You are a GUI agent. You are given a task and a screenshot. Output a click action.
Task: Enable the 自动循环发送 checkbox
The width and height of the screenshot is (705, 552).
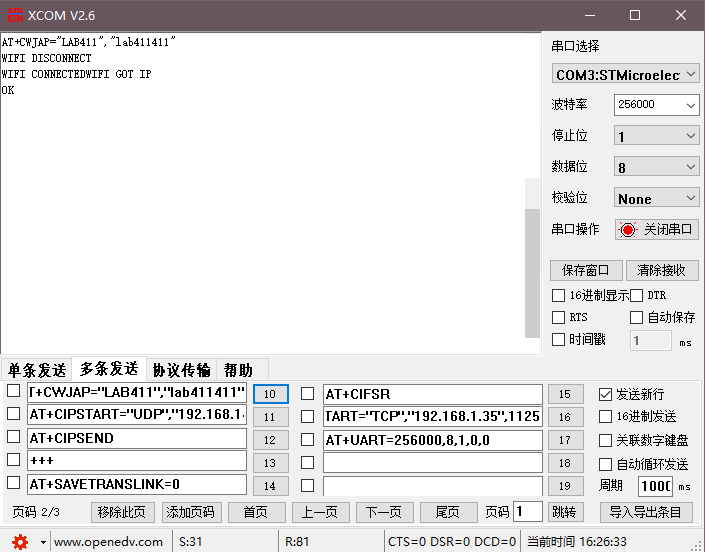pos(605,464)
